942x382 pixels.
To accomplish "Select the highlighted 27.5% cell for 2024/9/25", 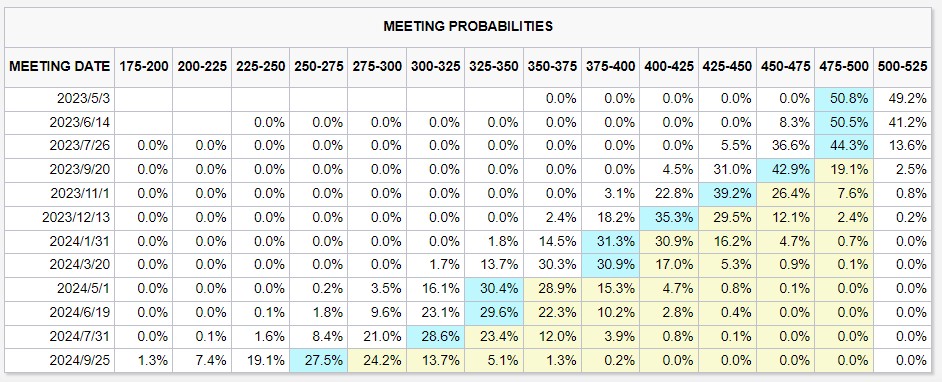I will tap(318, 360).
